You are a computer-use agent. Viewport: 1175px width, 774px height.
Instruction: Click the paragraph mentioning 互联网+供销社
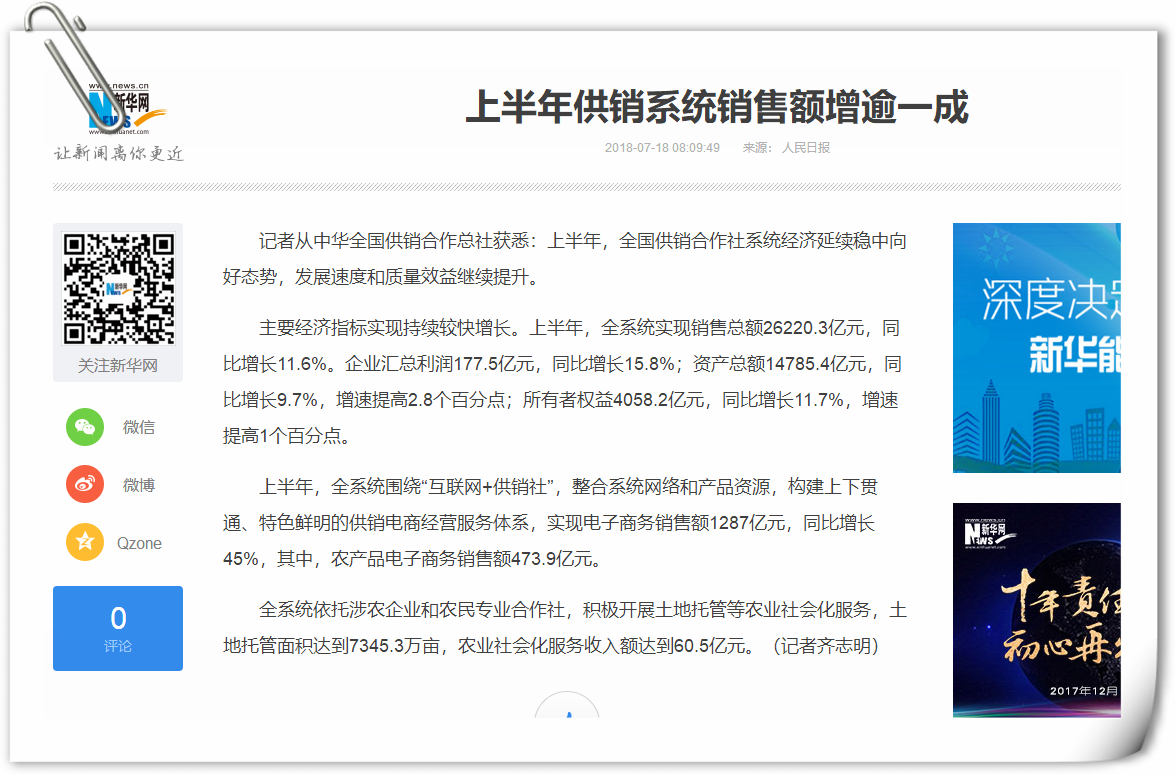pyautogui.click(x=551, y=522)
